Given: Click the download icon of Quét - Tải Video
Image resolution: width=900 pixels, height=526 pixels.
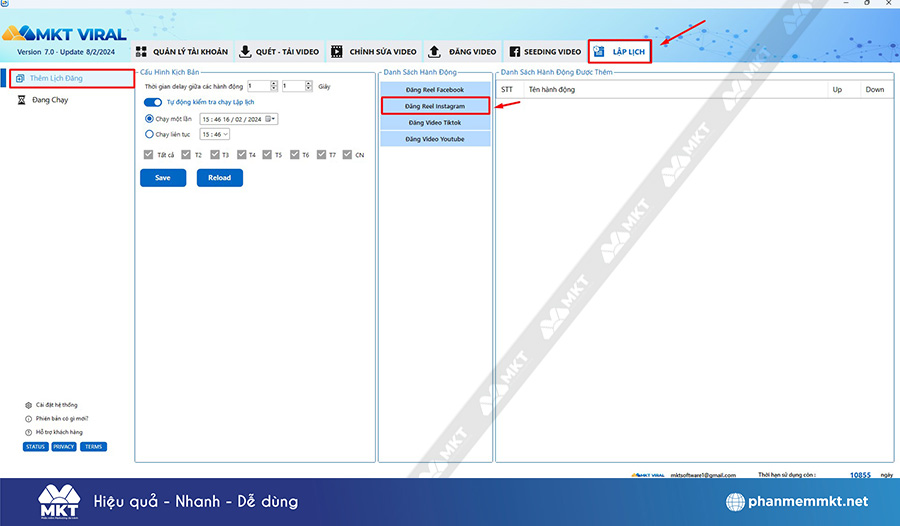Looking at the screenshot, I should pyautogui.click(x=245, y=52).
